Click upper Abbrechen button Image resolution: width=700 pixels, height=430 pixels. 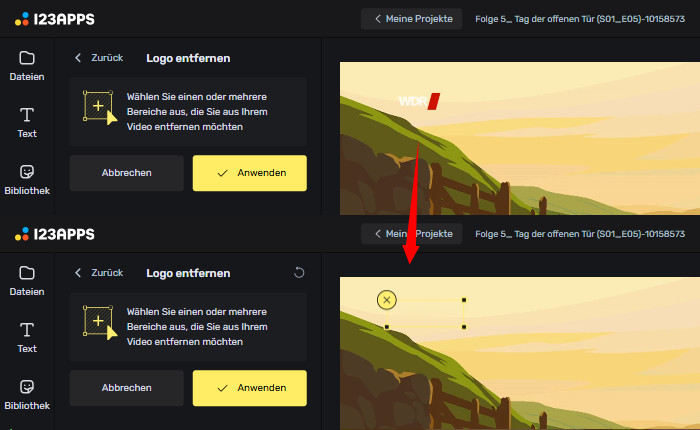coord(127,173)
